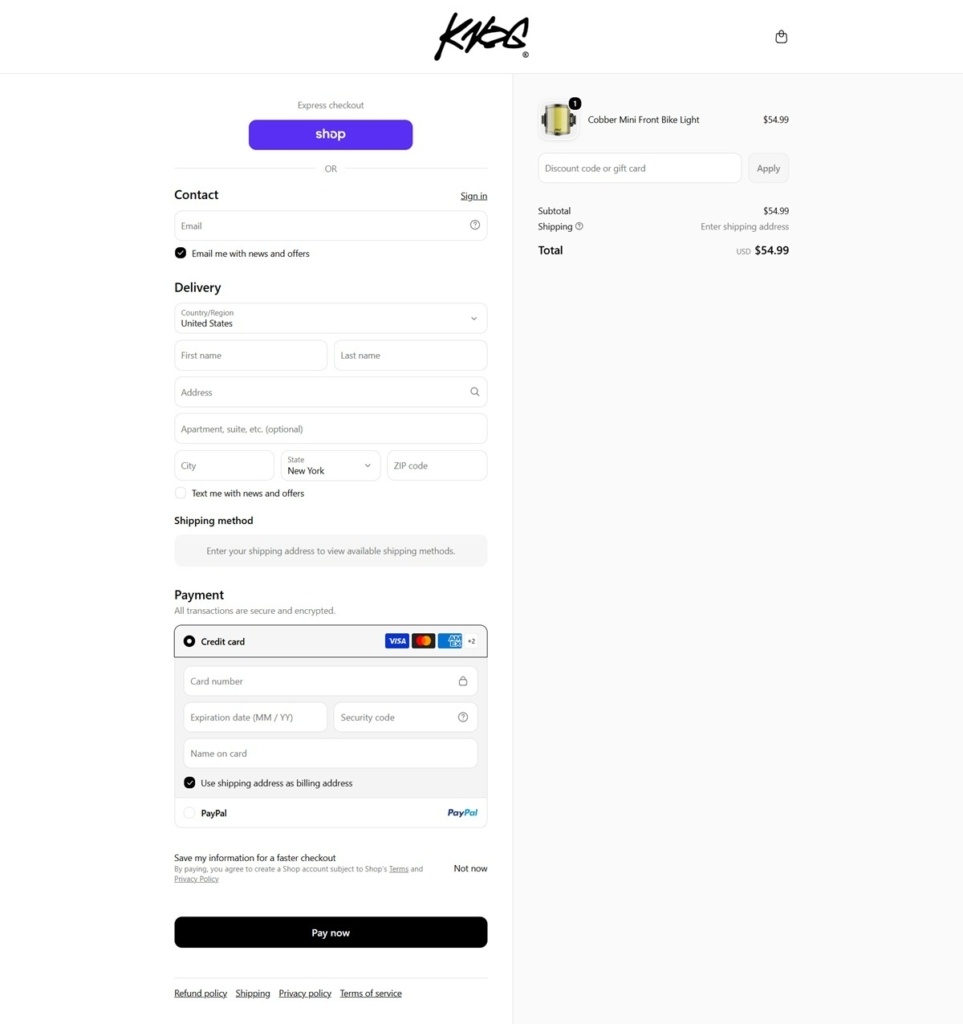The image size is (963, 1024).
Task: Click the search icon in Address field
Action: coord(475,392)
